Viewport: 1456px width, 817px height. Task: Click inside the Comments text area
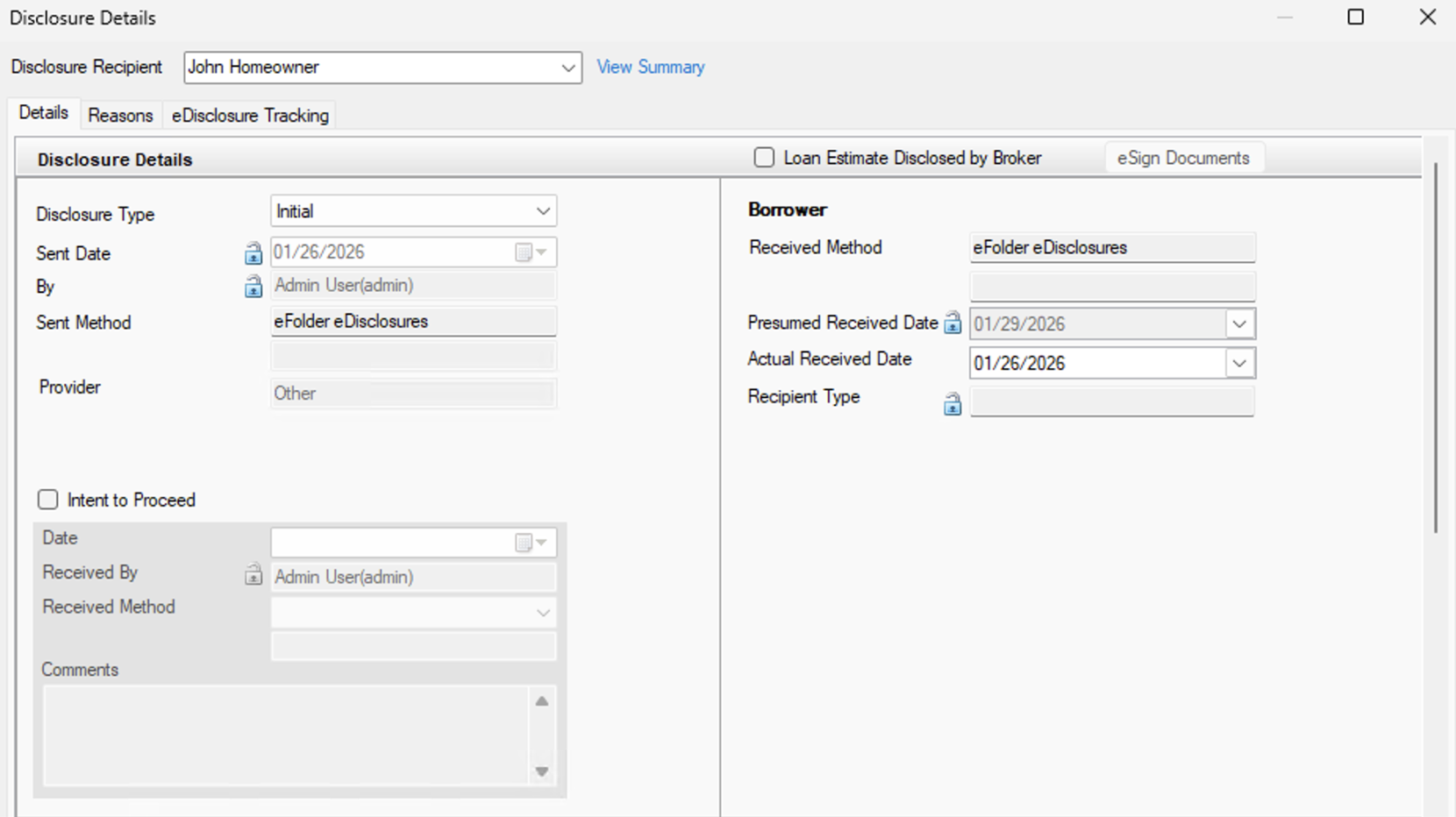[x=285, y=735]
